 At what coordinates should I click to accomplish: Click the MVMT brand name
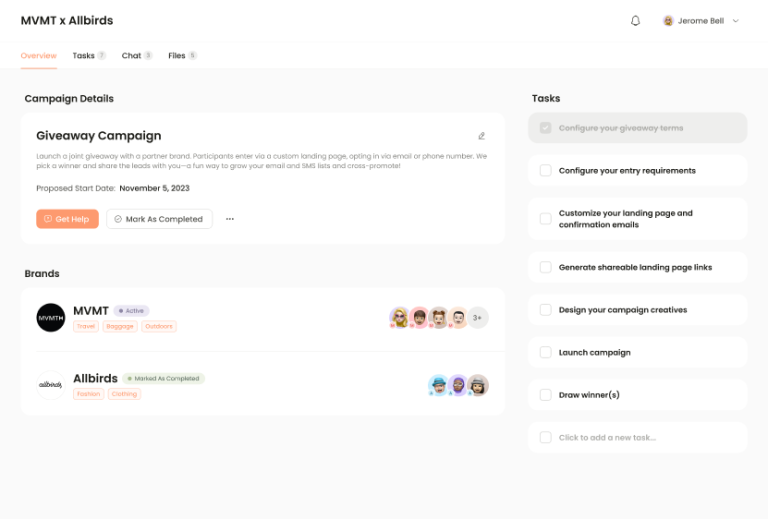[91, 311]
